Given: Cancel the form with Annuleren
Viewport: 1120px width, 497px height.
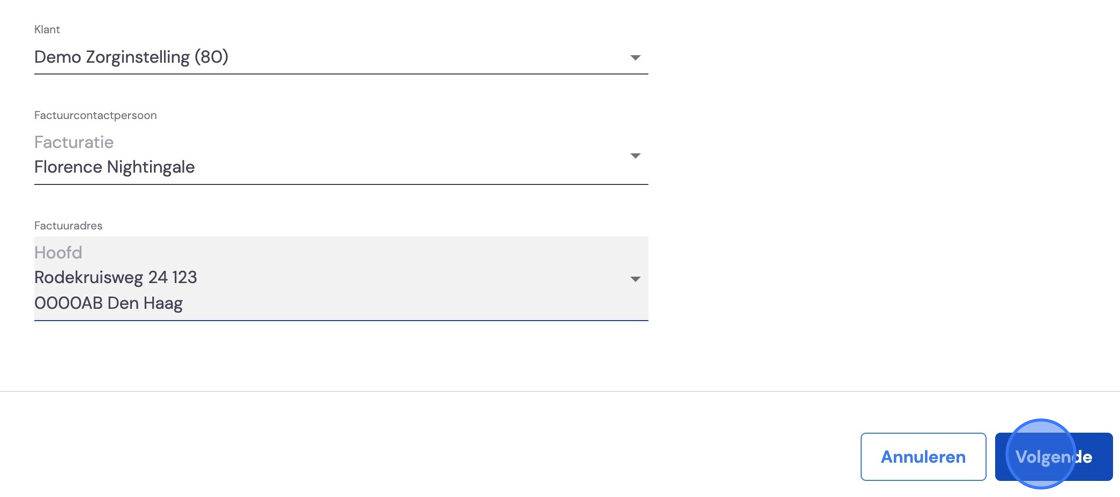Looking at the screenshot, I should (923, 457).
